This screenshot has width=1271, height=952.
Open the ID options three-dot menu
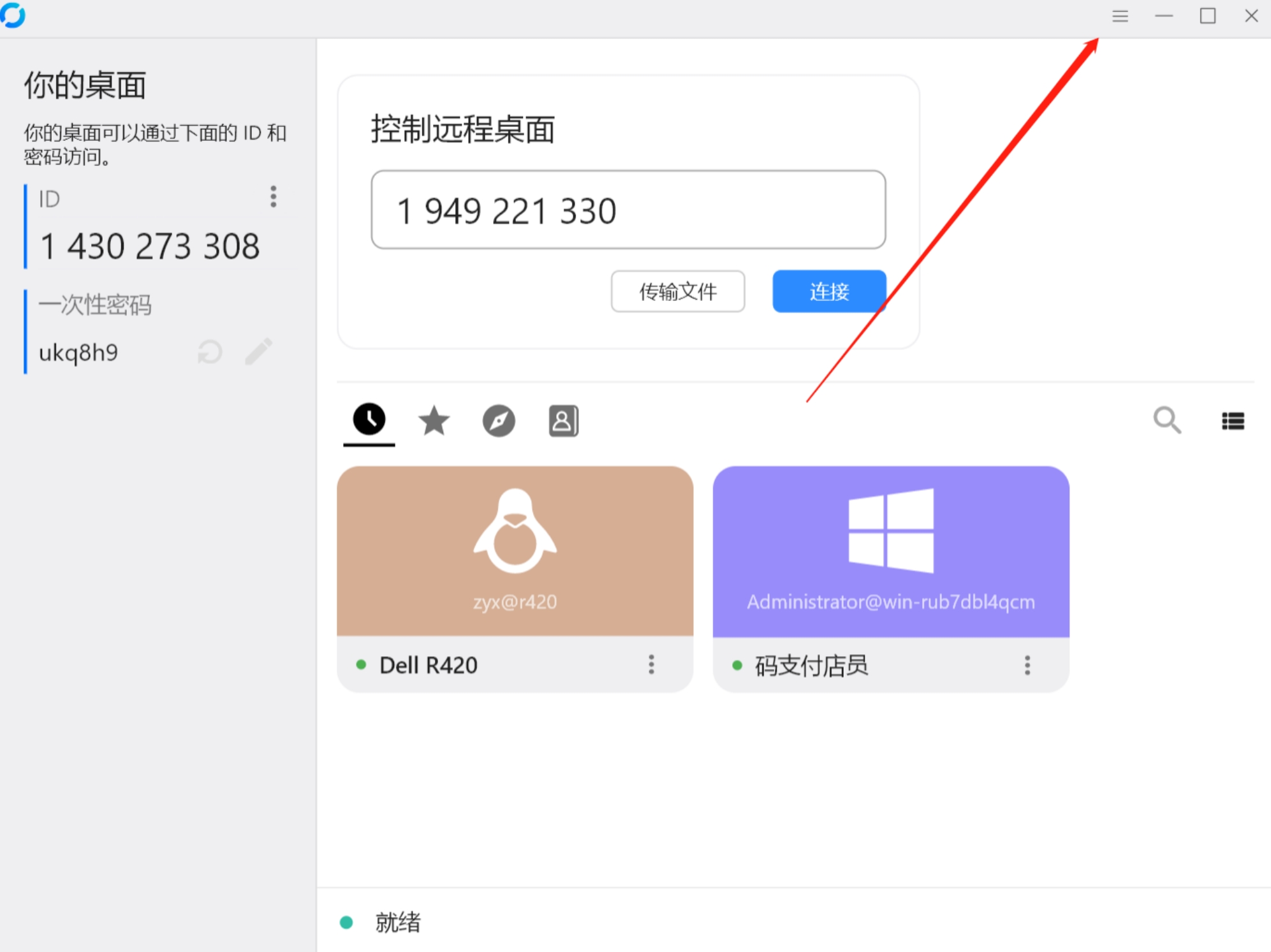click(x=273, y=197)
